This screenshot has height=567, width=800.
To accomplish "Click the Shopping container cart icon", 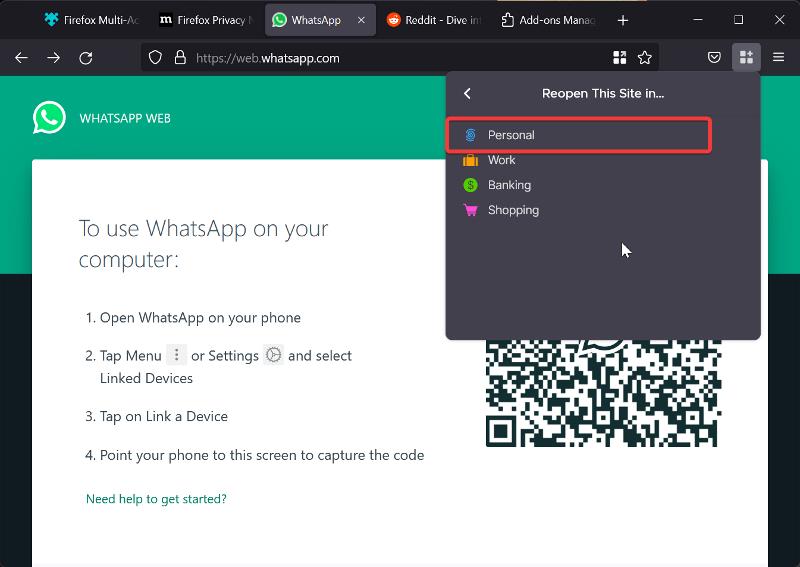I will pos(470,210).
